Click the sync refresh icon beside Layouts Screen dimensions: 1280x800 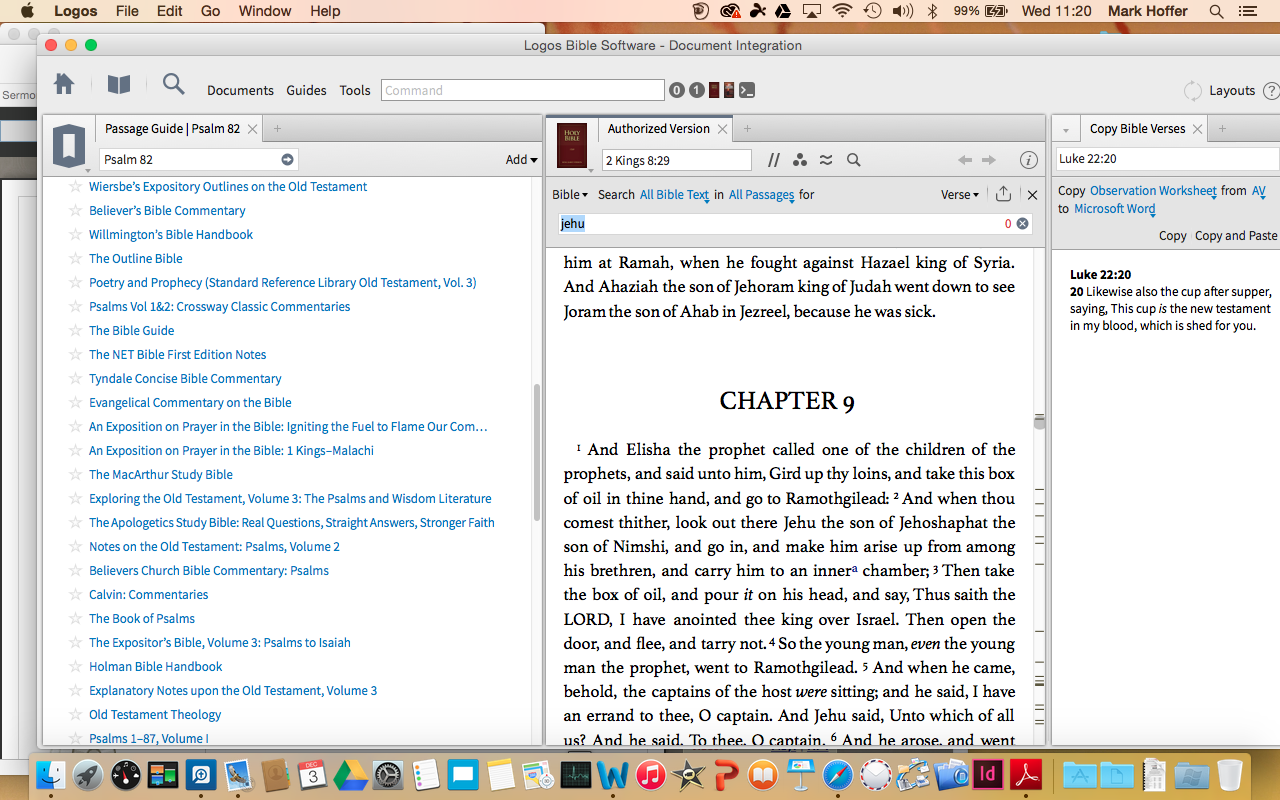tap(1193, 90)
